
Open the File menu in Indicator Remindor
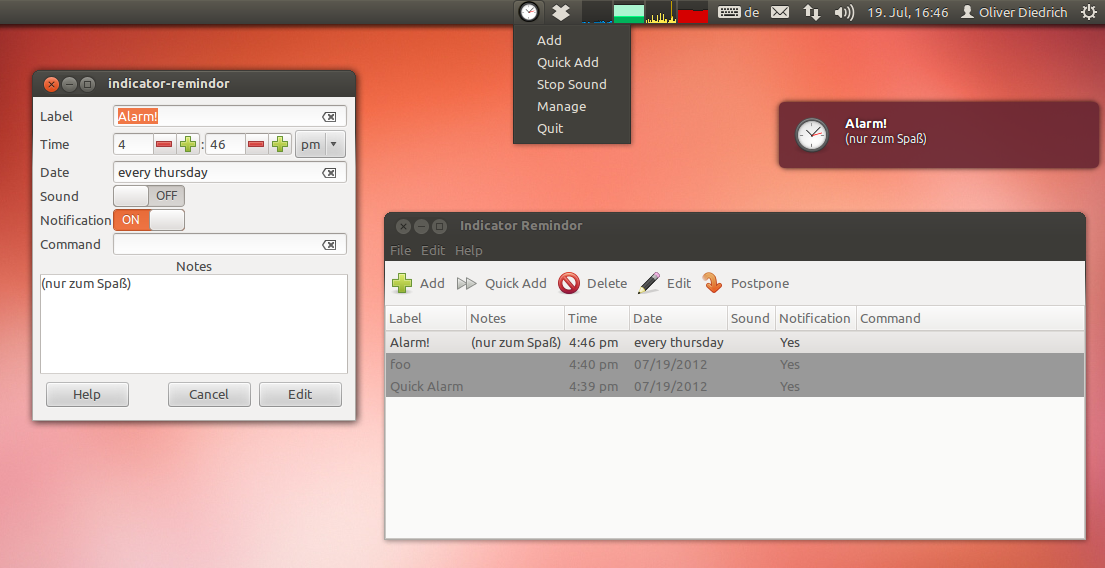pos(400,250)
